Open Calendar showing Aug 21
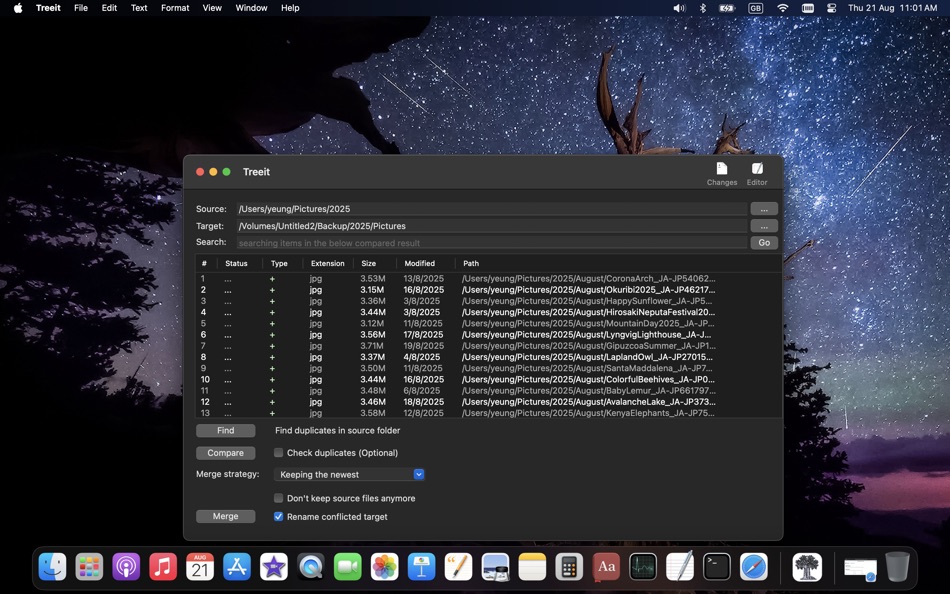 click(200, 567)
